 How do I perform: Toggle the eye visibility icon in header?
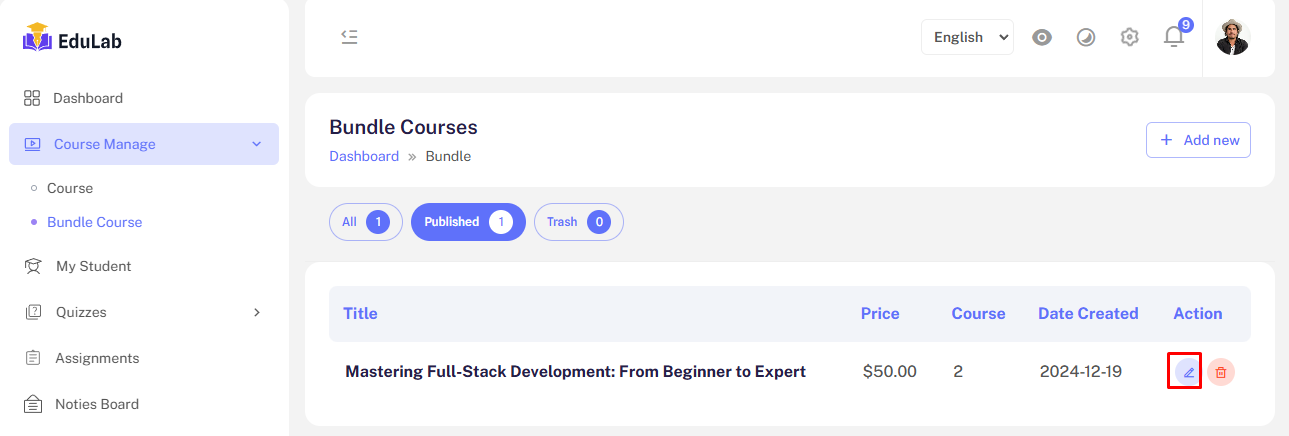tap(1042, 37)
